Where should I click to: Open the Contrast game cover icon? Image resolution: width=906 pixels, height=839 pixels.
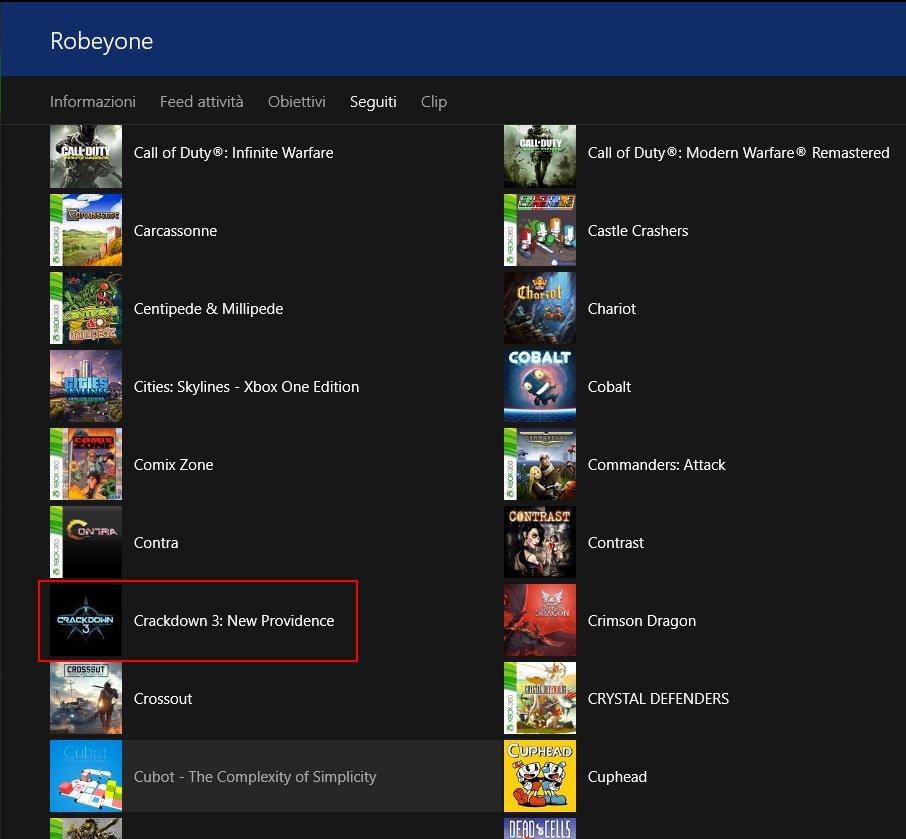click(x=540, y=543)
